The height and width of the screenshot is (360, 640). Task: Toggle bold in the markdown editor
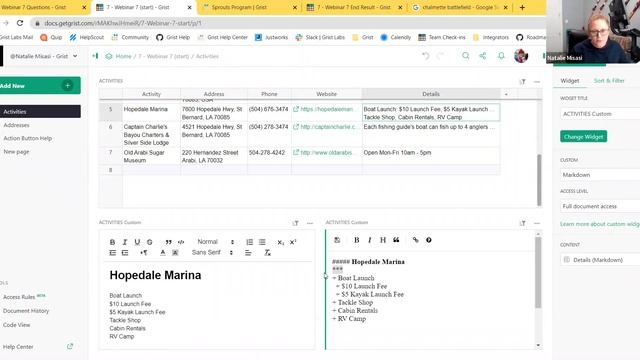coord(356,240)
